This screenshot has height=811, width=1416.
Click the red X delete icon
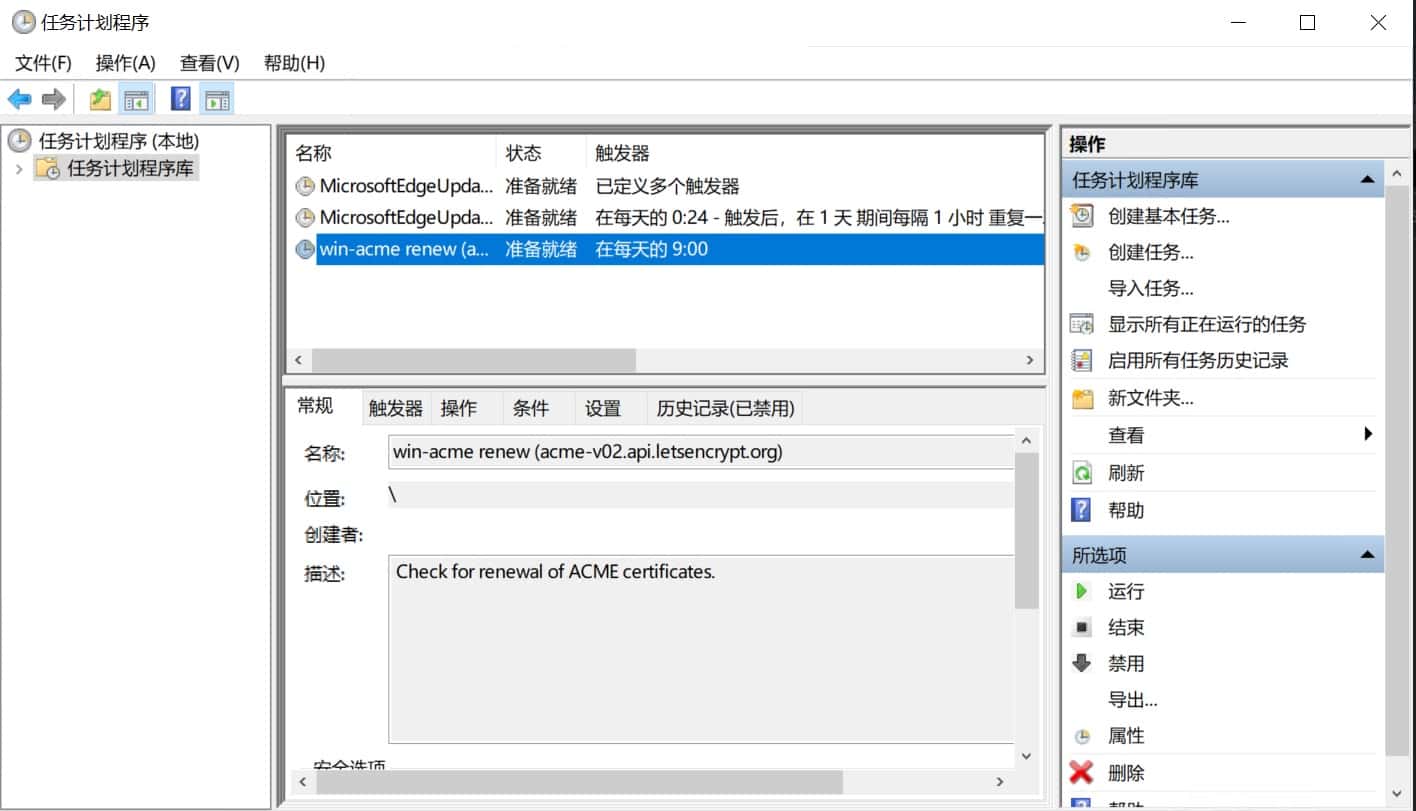[1081, 772]
